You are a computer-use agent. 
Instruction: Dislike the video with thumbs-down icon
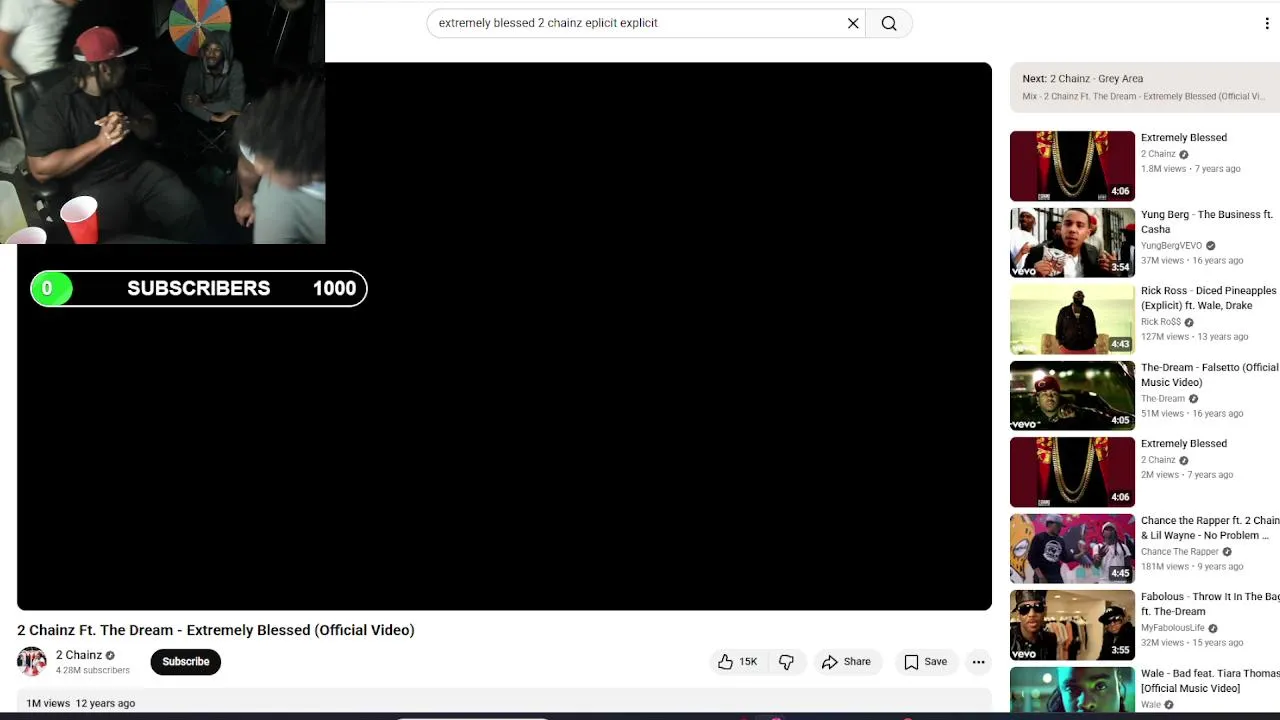(x=786, y=662)
